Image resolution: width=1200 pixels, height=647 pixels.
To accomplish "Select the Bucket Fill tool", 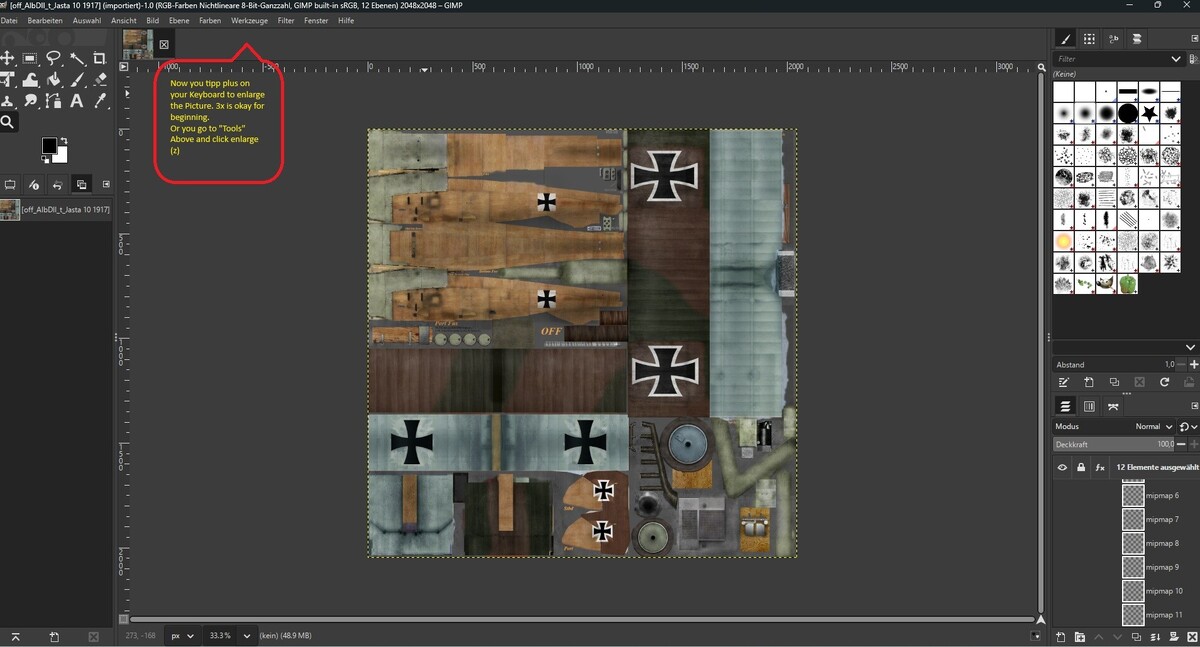I will [54, 80].
